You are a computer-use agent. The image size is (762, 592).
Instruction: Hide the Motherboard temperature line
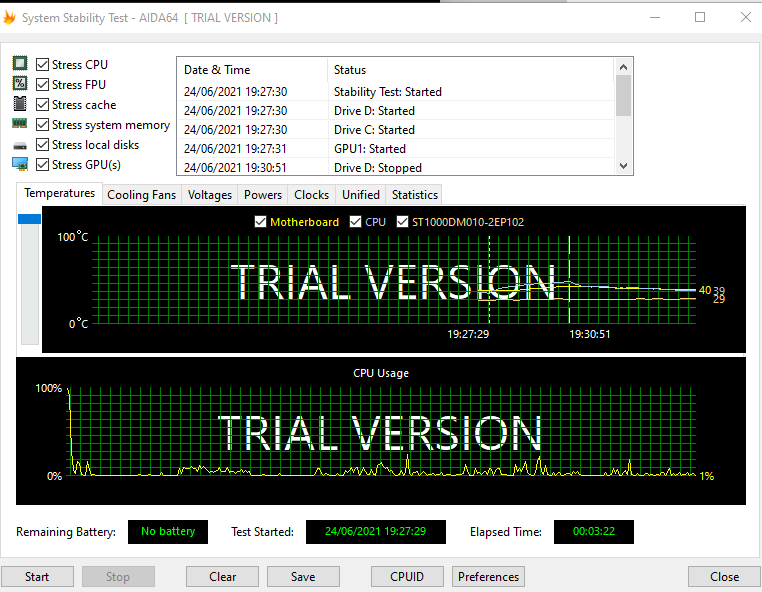point(260,222)
